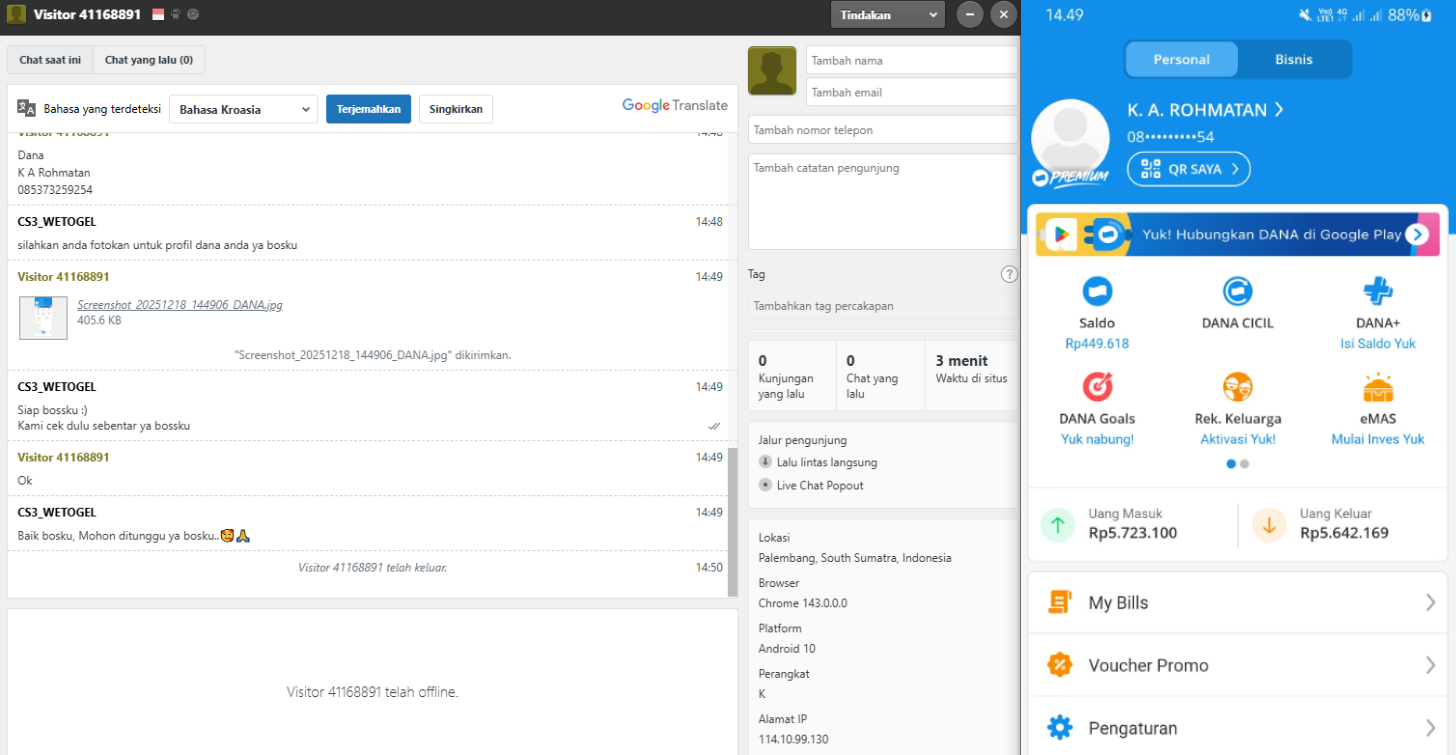Click the Rp5.723.100 Uang Masuk value
1456x755 pixels.
(1133, 533)
